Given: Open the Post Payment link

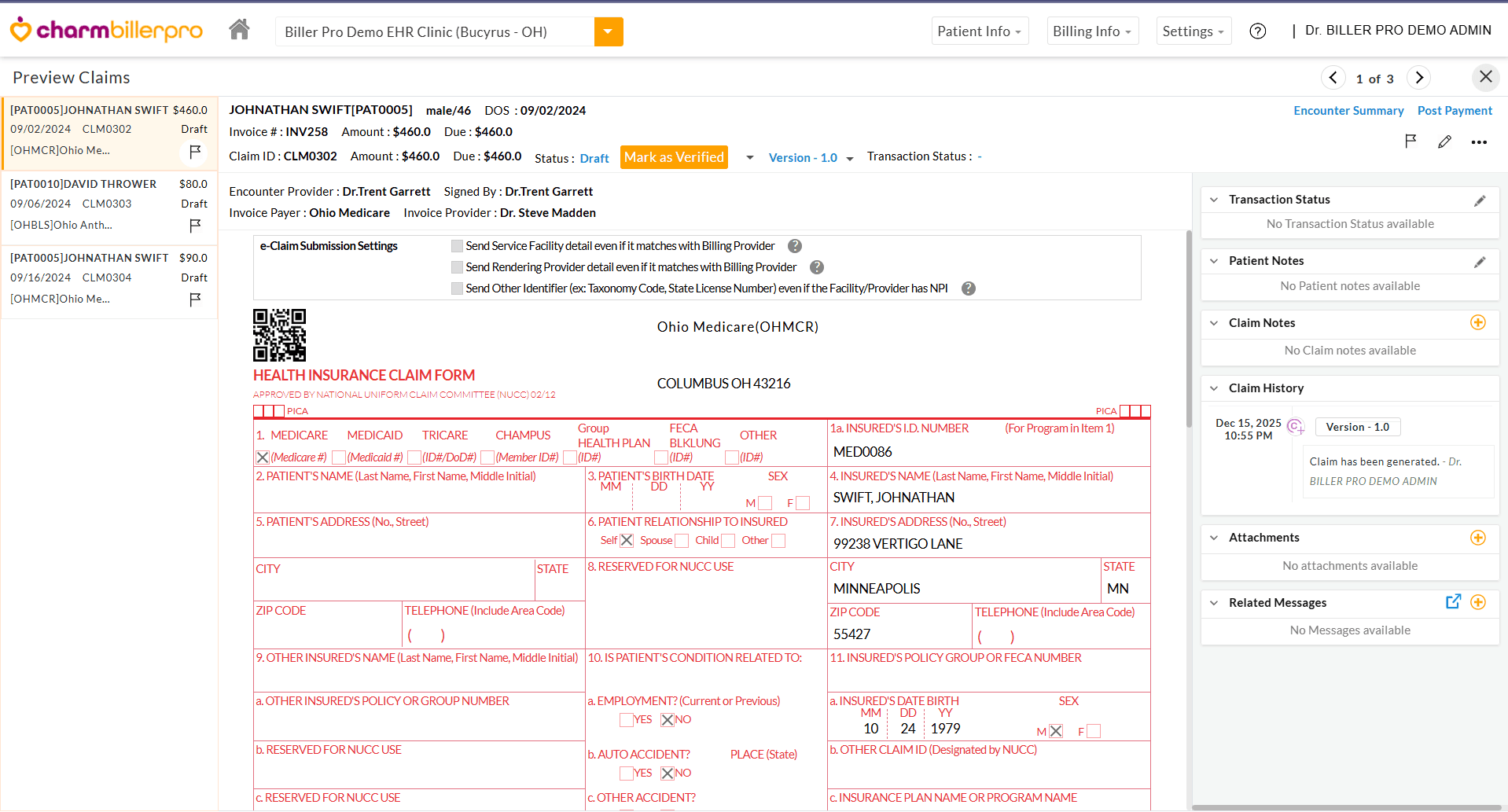Looking at the screenshot, I should [x=1455, y=111].
